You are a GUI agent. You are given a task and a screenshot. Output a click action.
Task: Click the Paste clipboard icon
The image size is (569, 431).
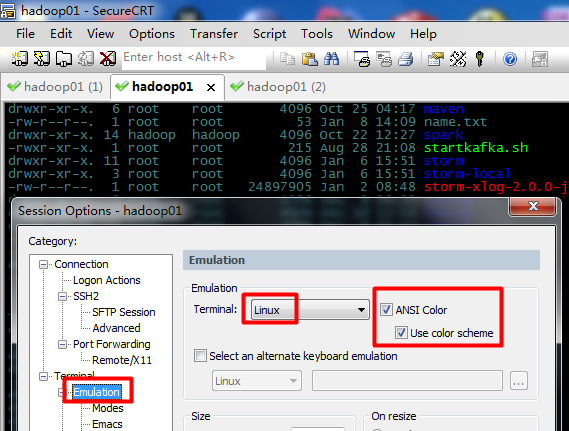pos(310,58)
